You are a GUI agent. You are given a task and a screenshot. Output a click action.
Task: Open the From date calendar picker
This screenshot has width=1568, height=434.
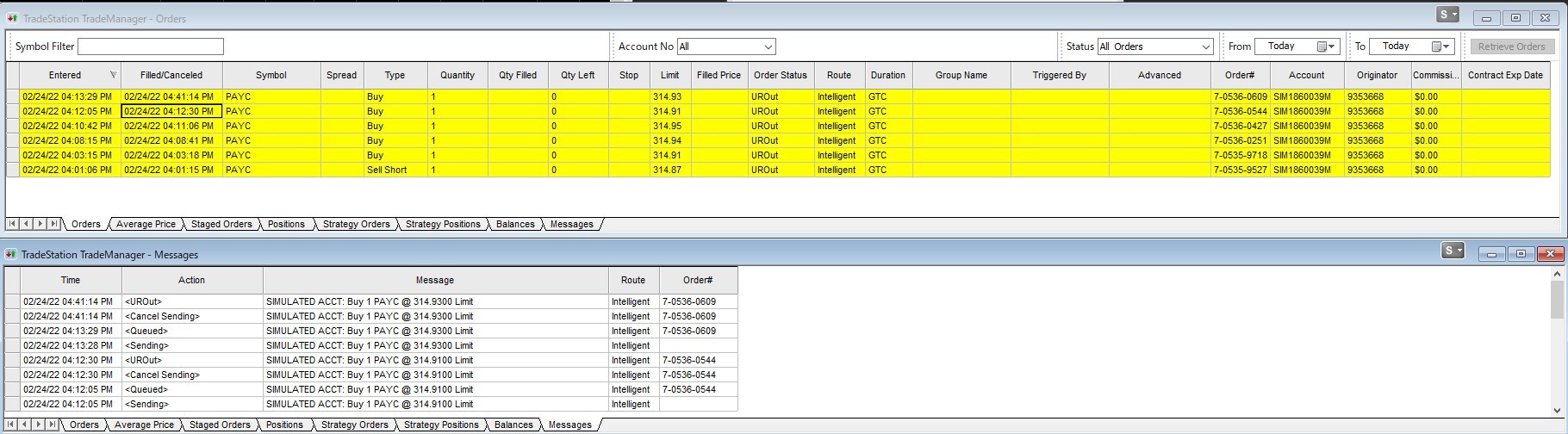pyautogui.click(x=1325, y=46)
